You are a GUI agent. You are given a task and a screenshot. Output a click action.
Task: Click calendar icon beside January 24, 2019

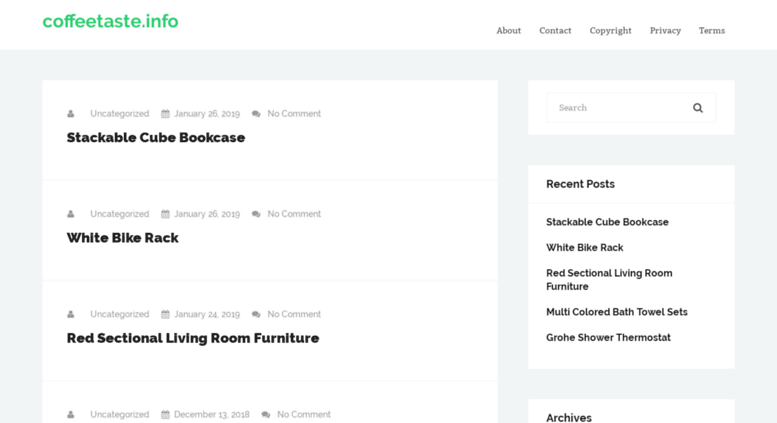tap(166, 315)
